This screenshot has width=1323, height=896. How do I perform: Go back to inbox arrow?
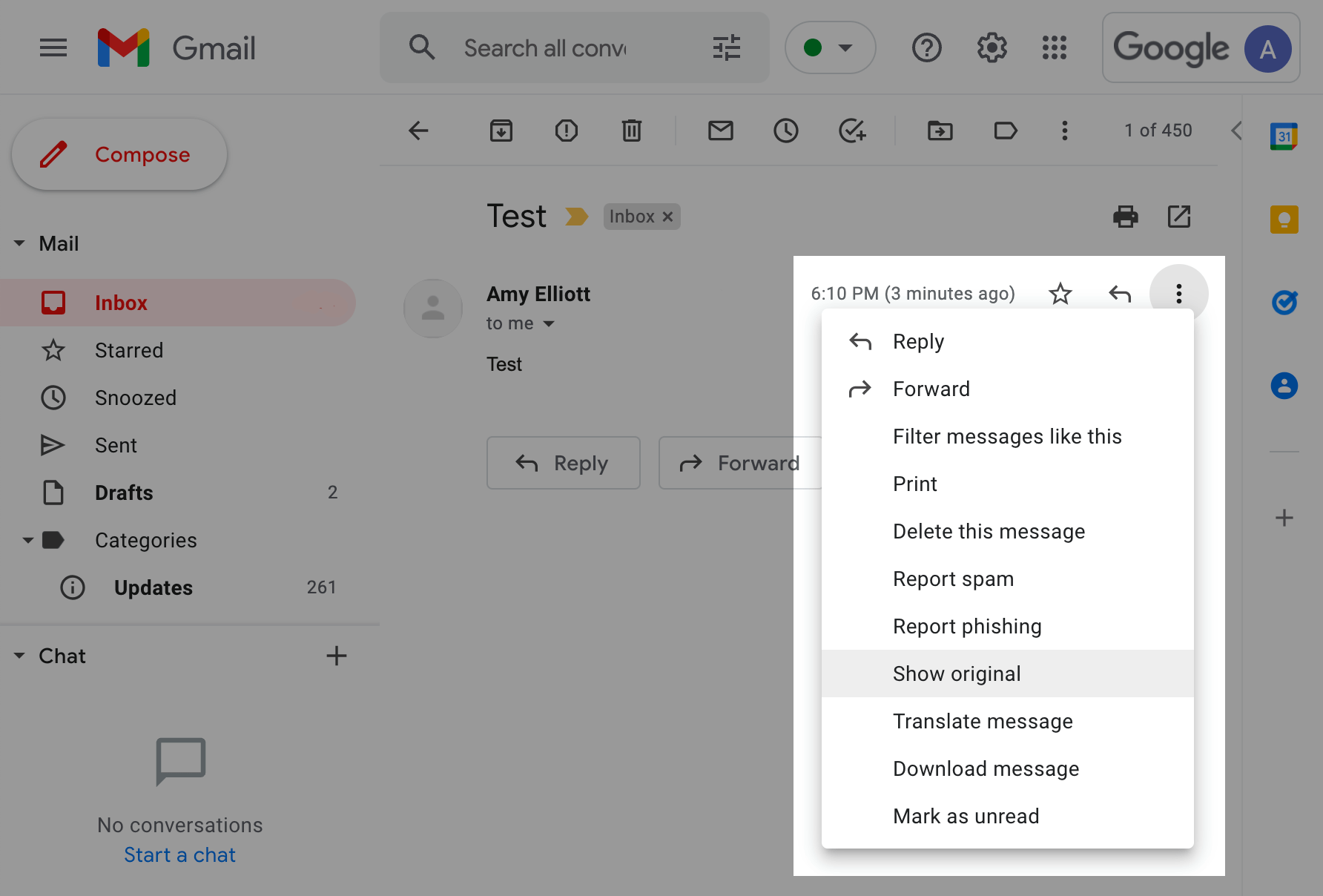418,131
